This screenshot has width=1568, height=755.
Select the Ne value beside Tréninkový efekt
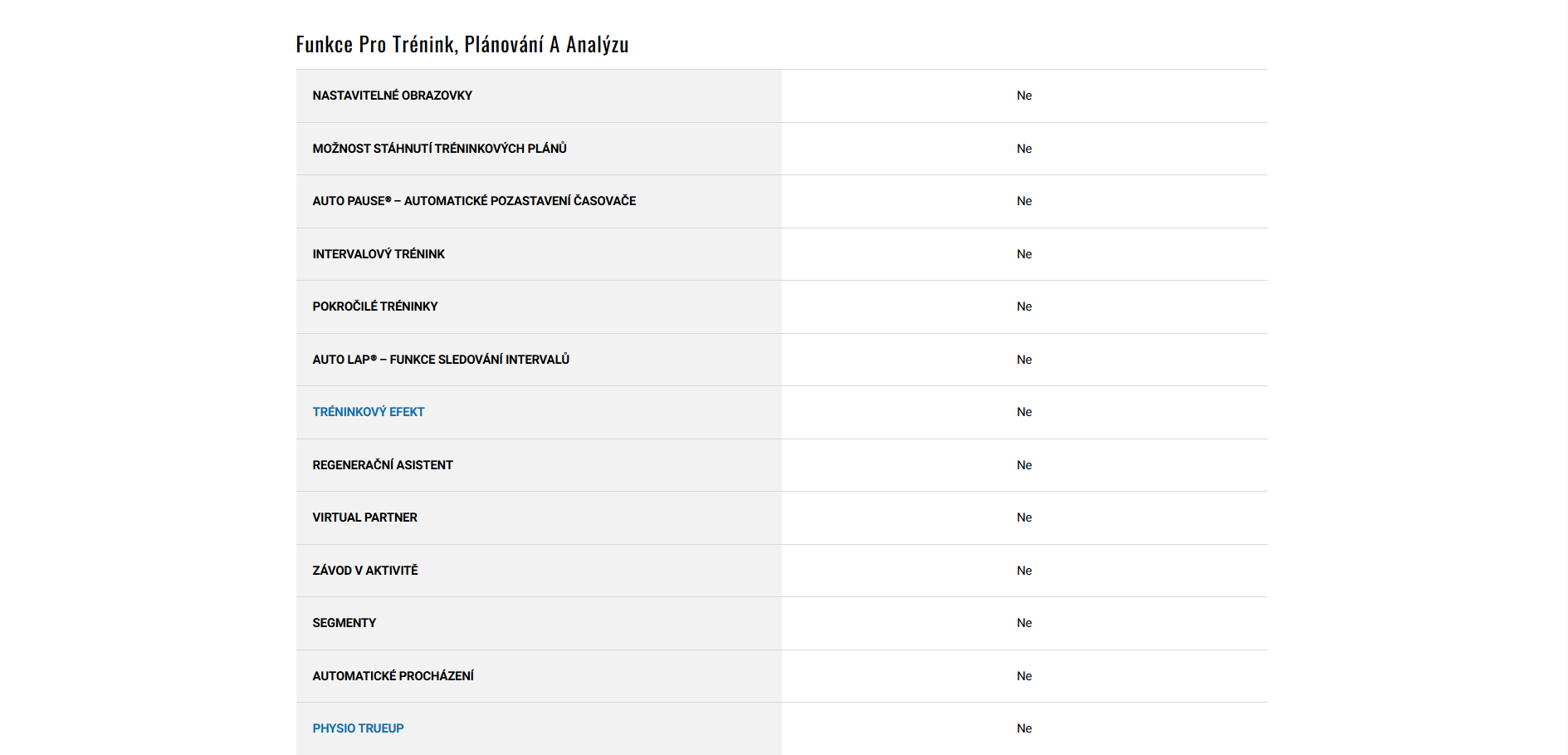coord(1024,412)
